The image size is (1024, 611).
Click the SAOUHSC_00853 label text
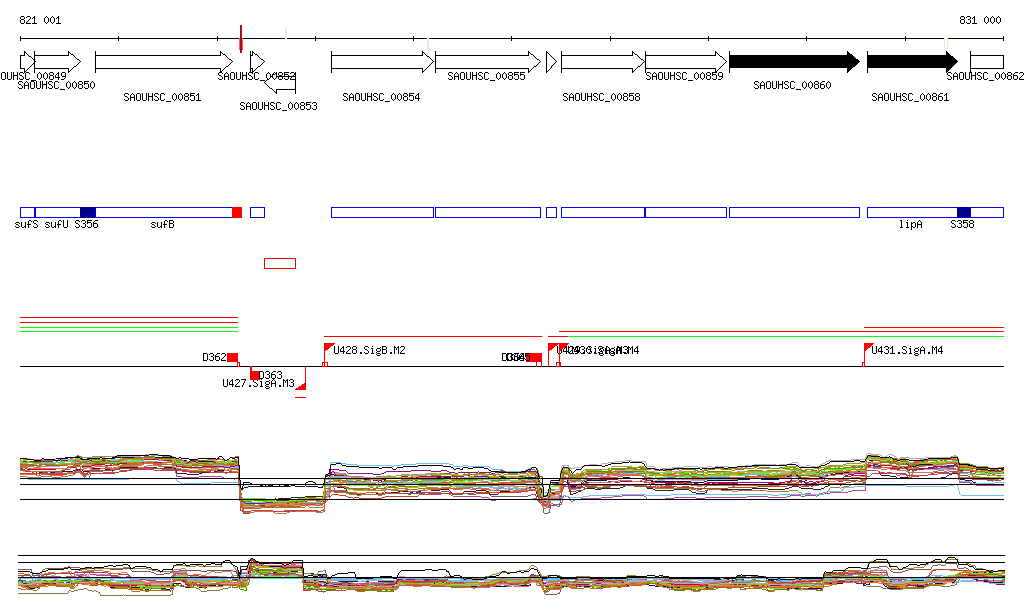click(279, 106)
